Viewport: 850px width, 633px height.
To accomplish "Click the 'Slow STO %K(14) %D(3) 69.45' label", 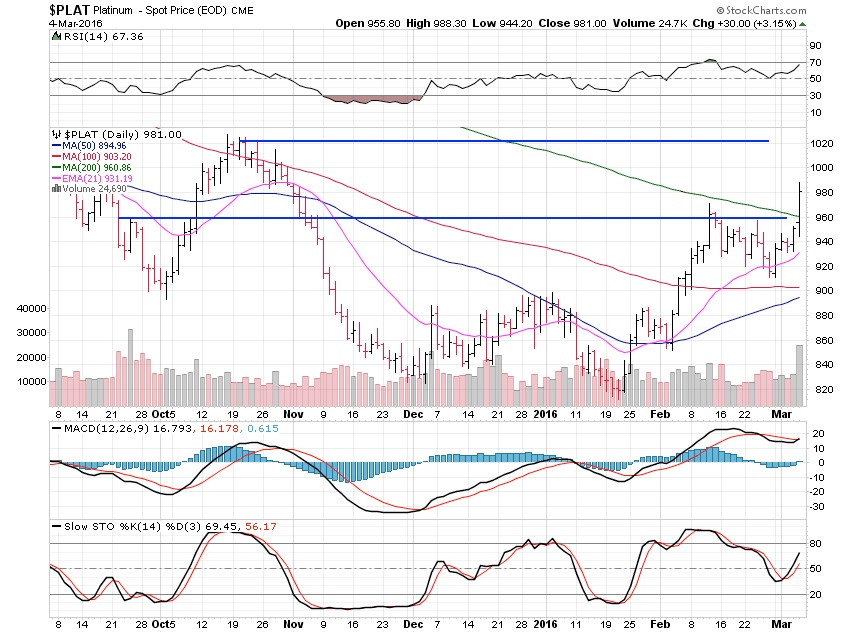I will pos(152,526).
